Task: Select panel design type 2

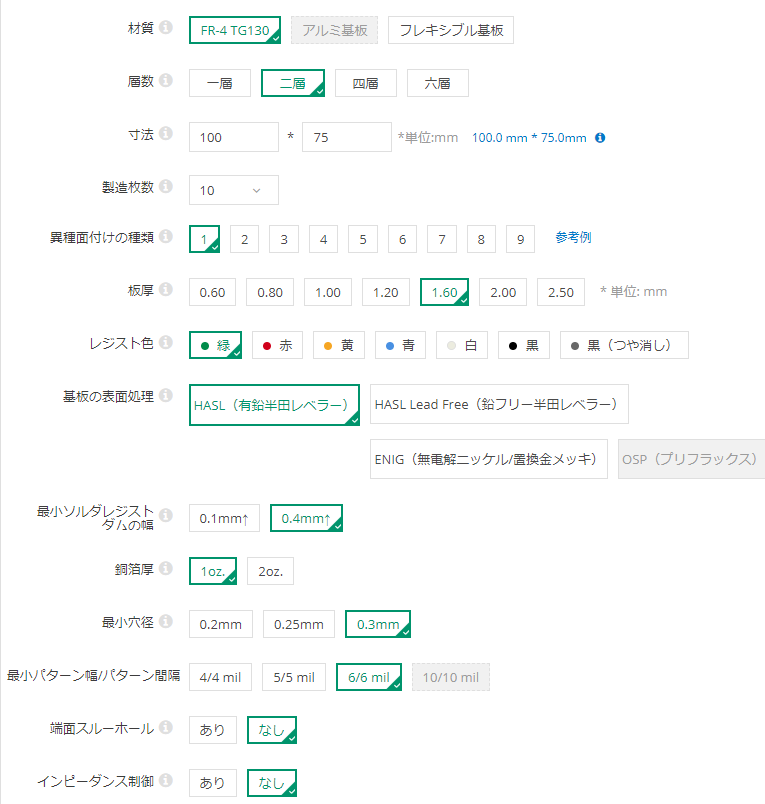Action: (x=245, y=239)
